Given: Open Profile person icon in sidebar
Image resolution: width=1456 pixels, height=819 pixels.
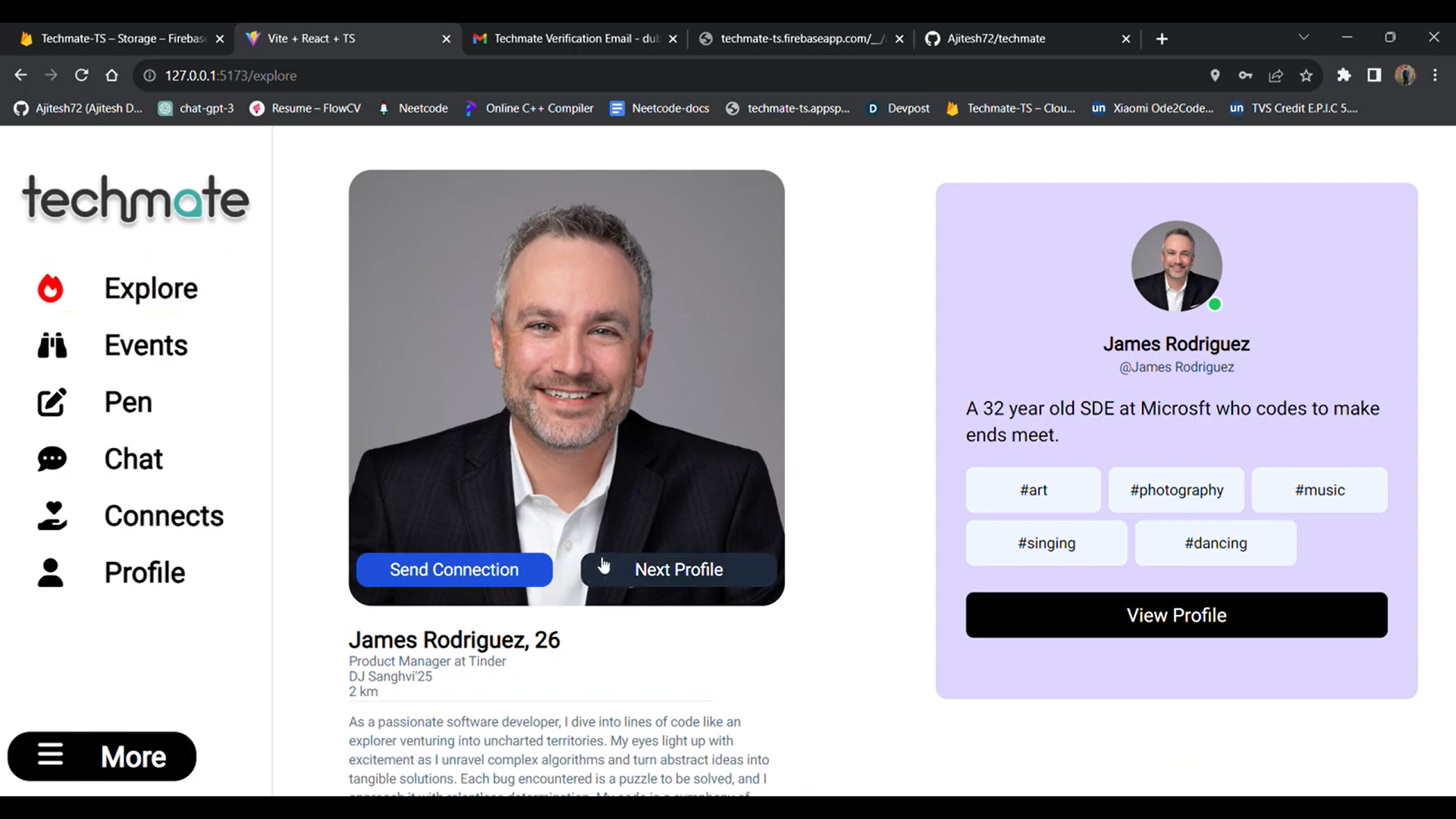Looking at the screenshot, I should point(51,573).
